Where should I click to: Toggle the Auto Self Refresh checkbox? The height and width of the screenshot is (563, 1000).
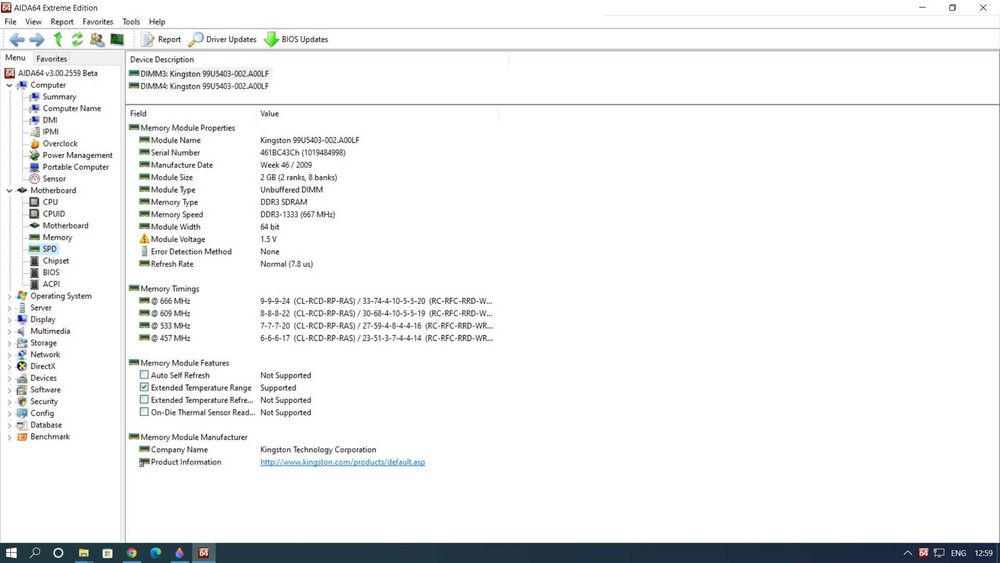tap(144, 375)
